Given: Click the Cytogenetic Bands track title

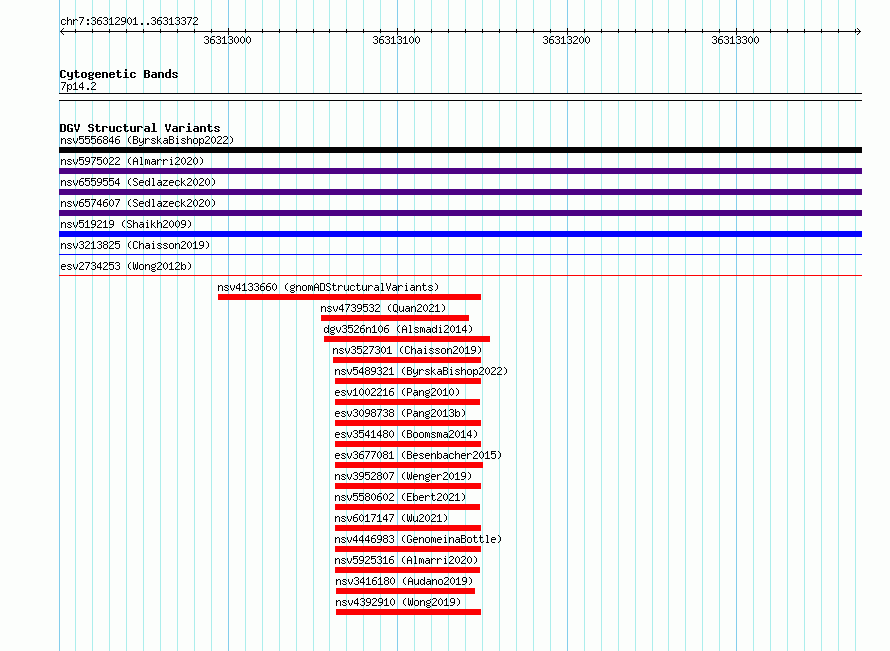Looking at the screenshot, I should [119, 74].
